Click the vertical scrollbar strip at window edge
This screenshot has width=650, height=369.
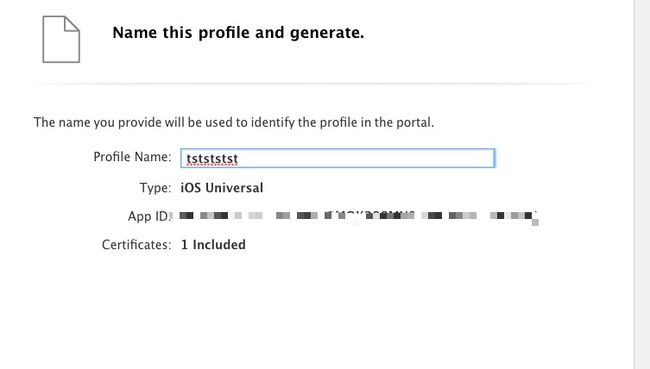[x=642, y=184]
